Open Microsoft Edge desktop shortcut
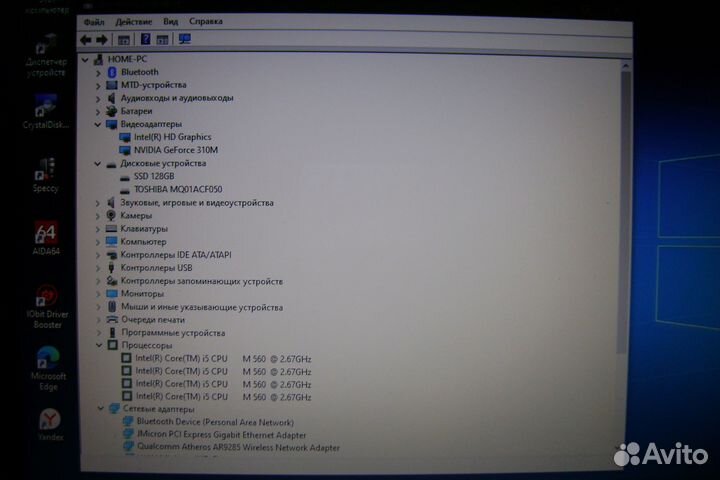 click(x=48, y=369)
